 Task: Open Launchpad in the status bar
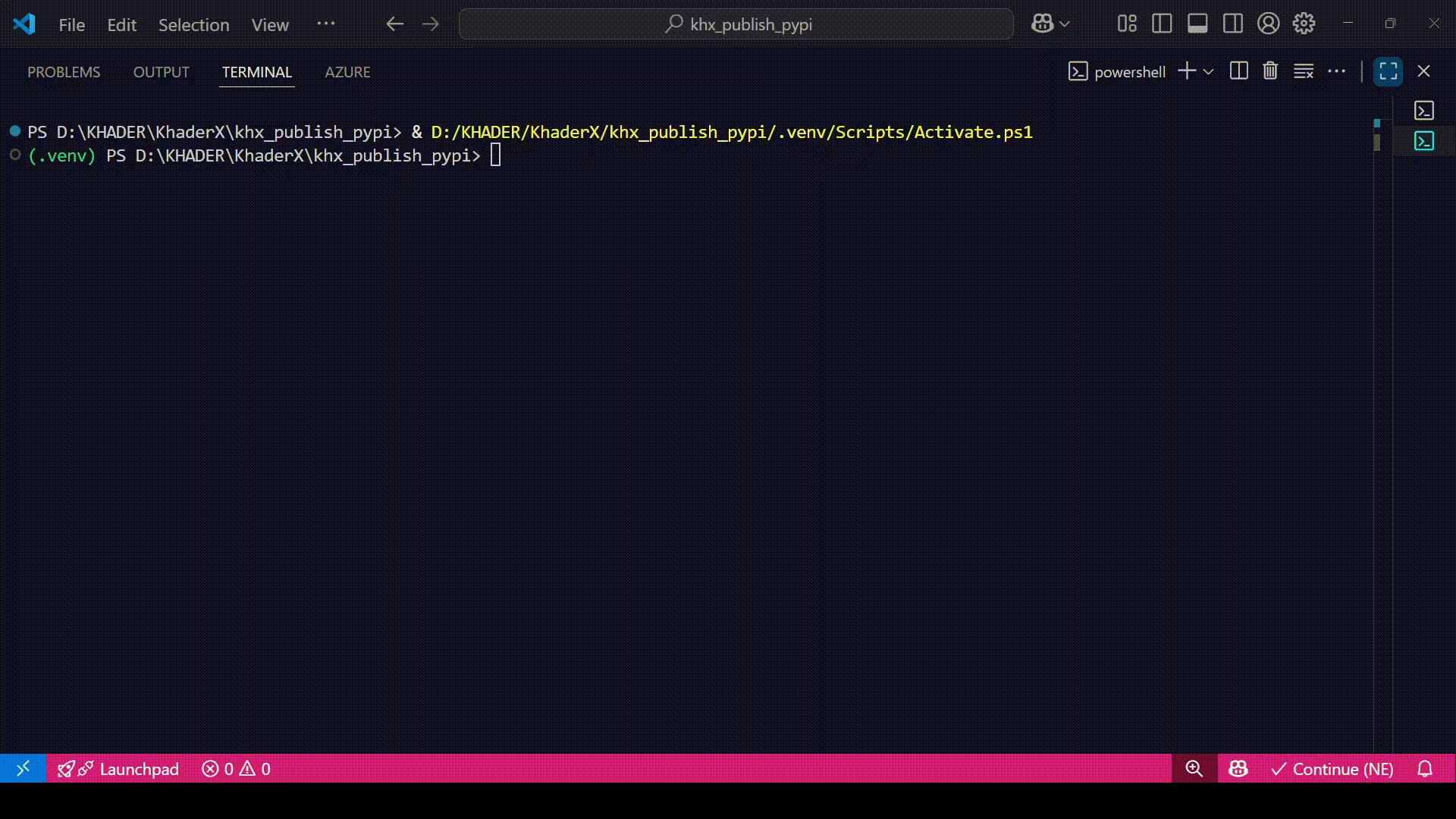pos(118,769)
